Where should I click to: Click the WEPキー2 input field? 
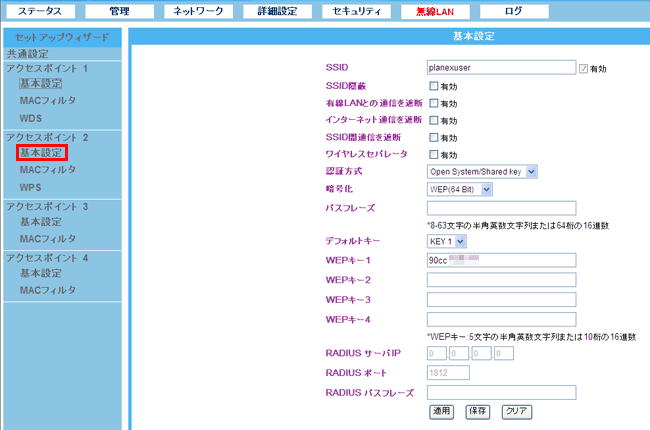(x=501, y=280)
